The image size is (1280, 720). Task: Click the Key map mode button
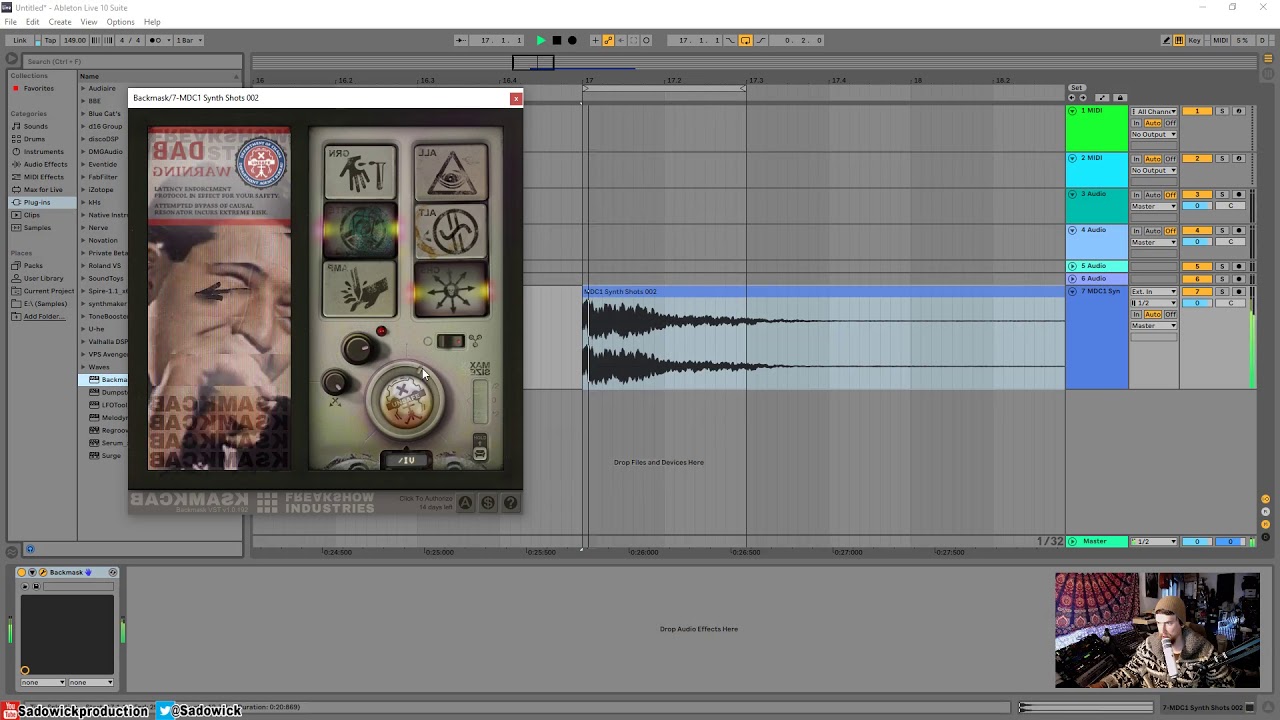pyautogui.click(x=1195, y=40)
